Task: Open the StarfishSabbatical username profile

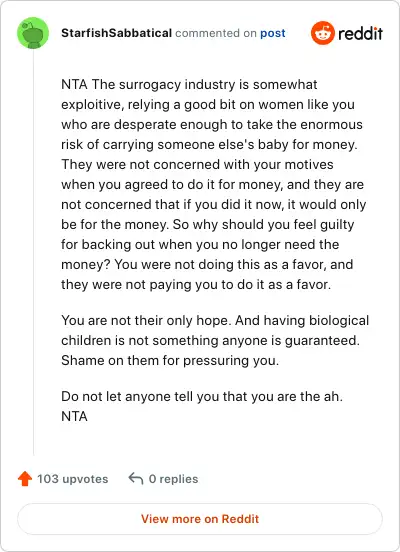Action: tap(117, 33)
